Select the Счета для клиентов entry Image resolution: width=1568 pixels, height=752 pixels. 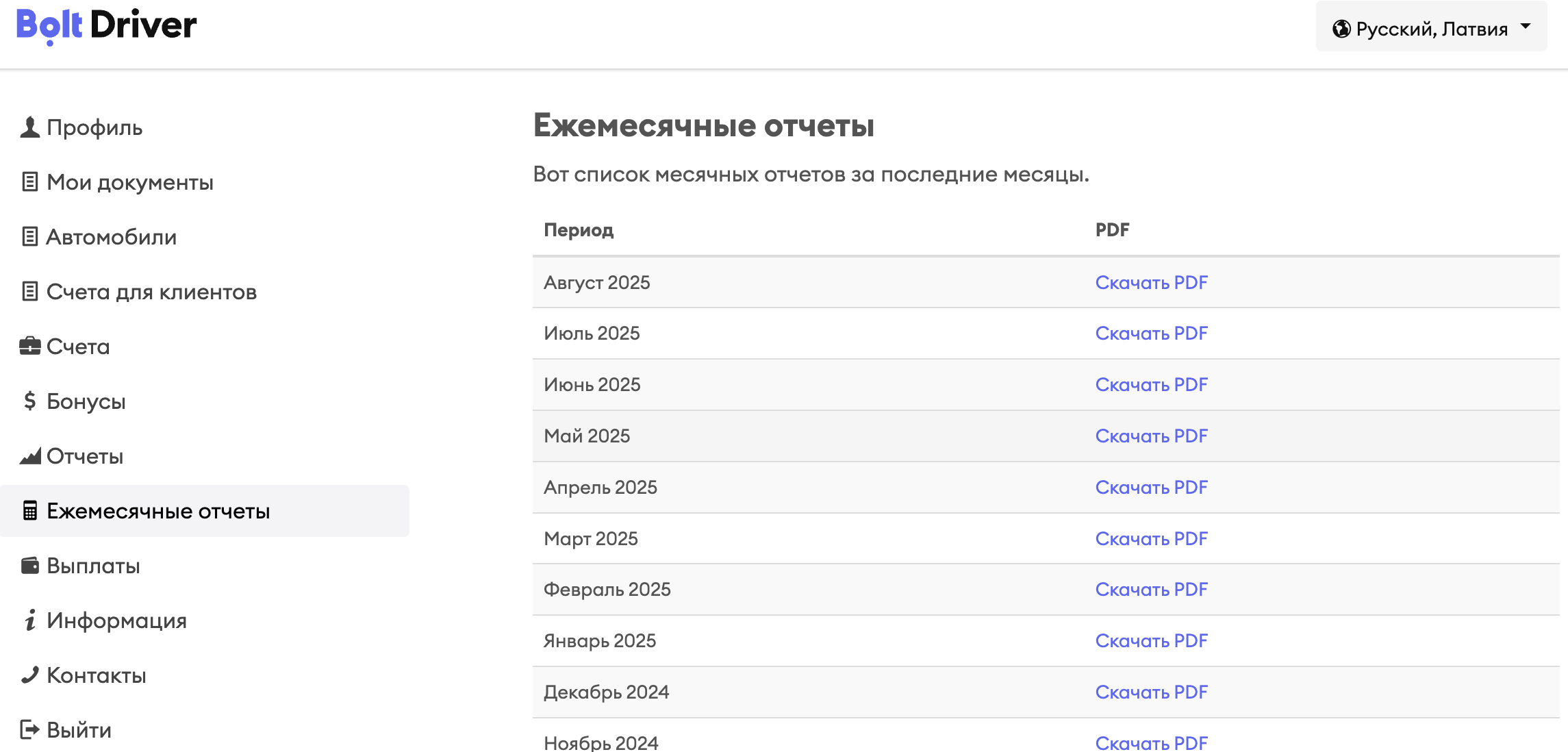[x=151, y=291]
